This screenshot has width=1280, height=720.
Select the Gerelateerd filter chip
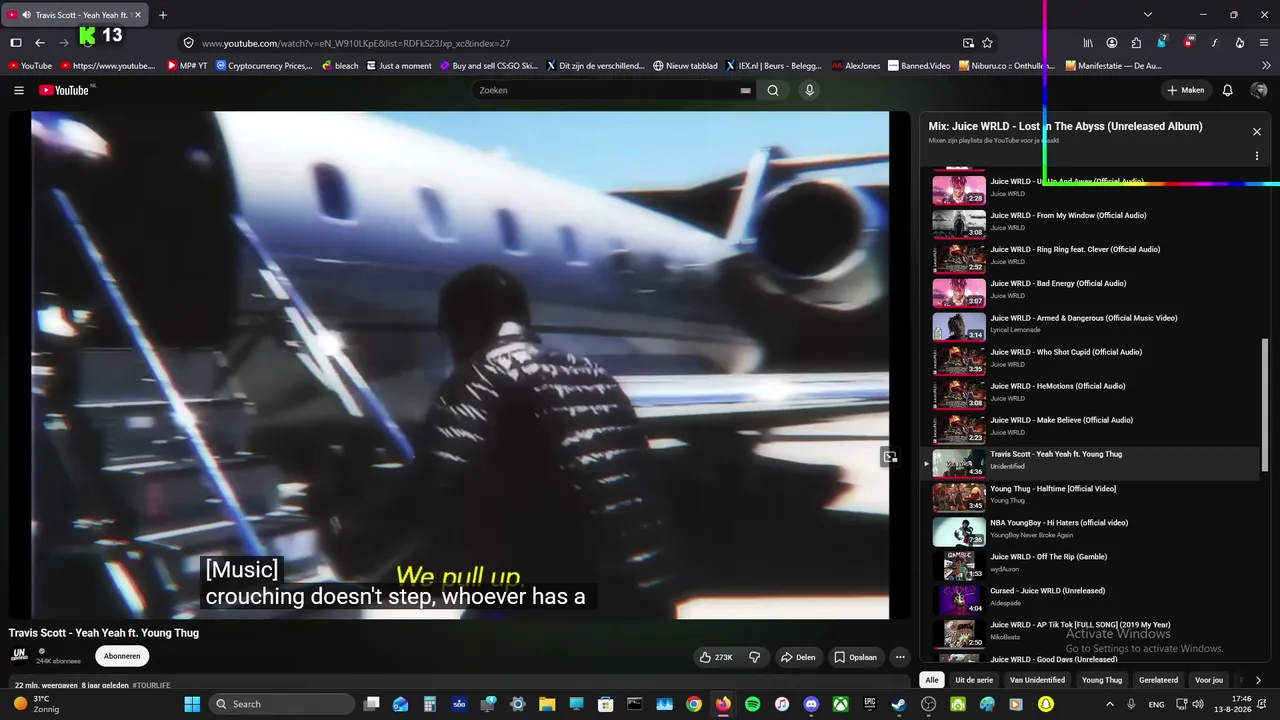click(x=1159, y=680)
